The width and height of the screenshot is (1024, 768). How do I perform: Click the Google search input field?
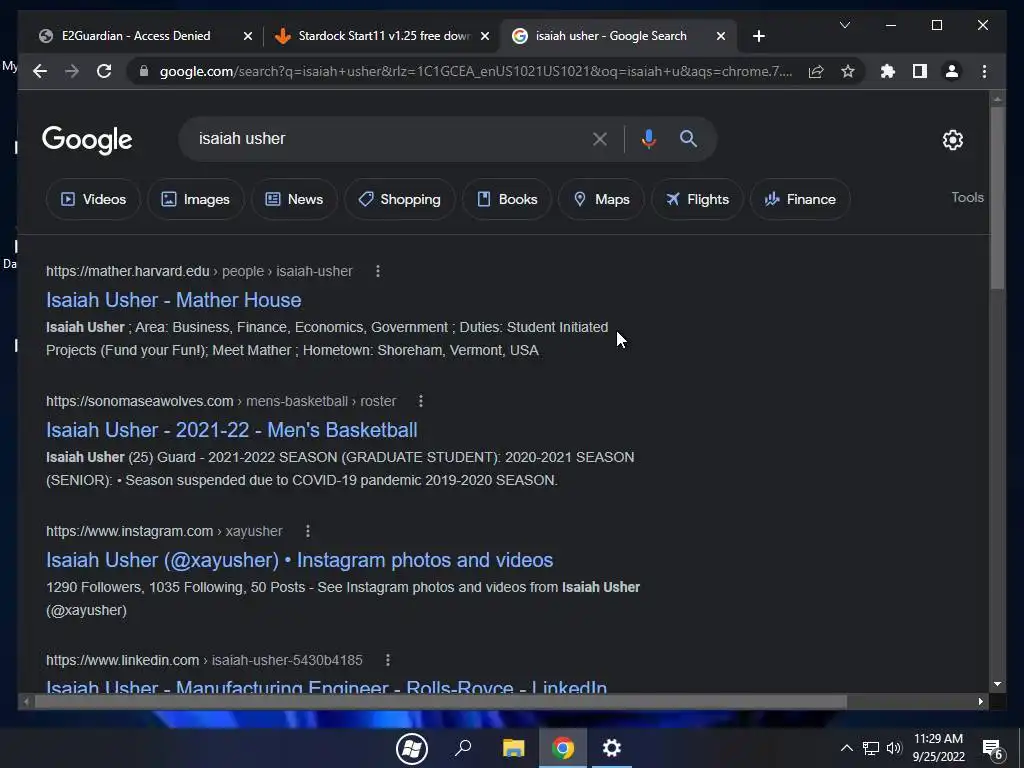392,138
